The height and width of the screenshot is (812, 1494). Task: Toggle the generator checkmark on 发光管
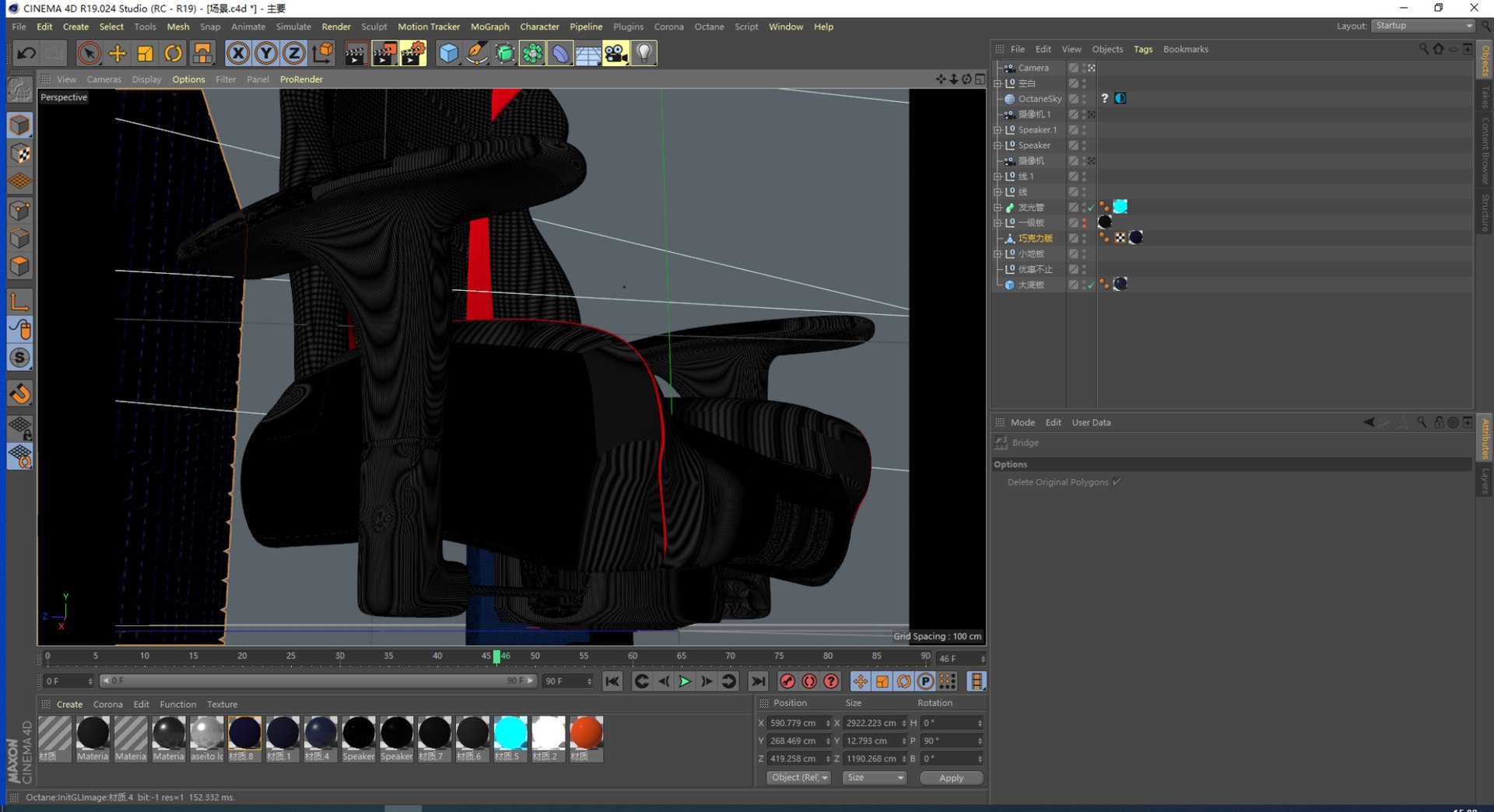(x=1091, y=208)
